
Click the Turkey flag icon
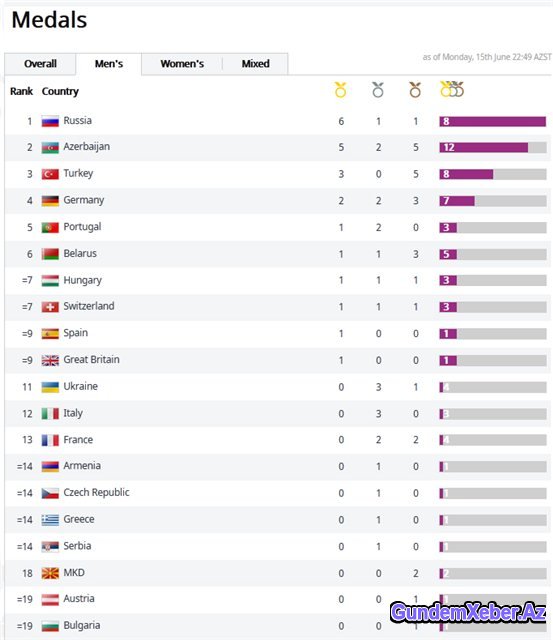[50, 174]
